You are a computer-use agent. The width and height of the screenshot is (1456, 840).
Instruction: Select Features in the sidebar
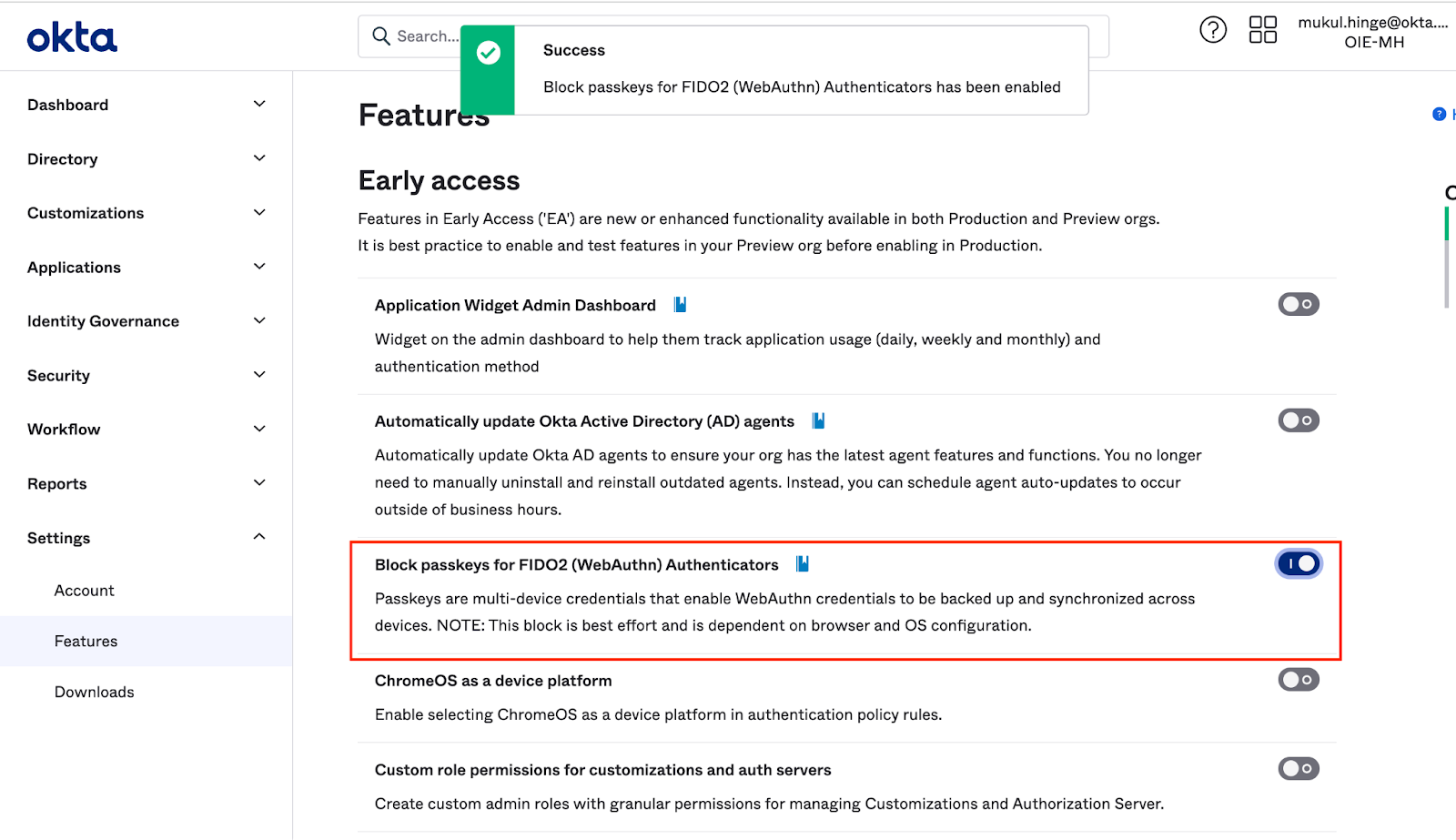pyautogui.click(x=86, y=641)
